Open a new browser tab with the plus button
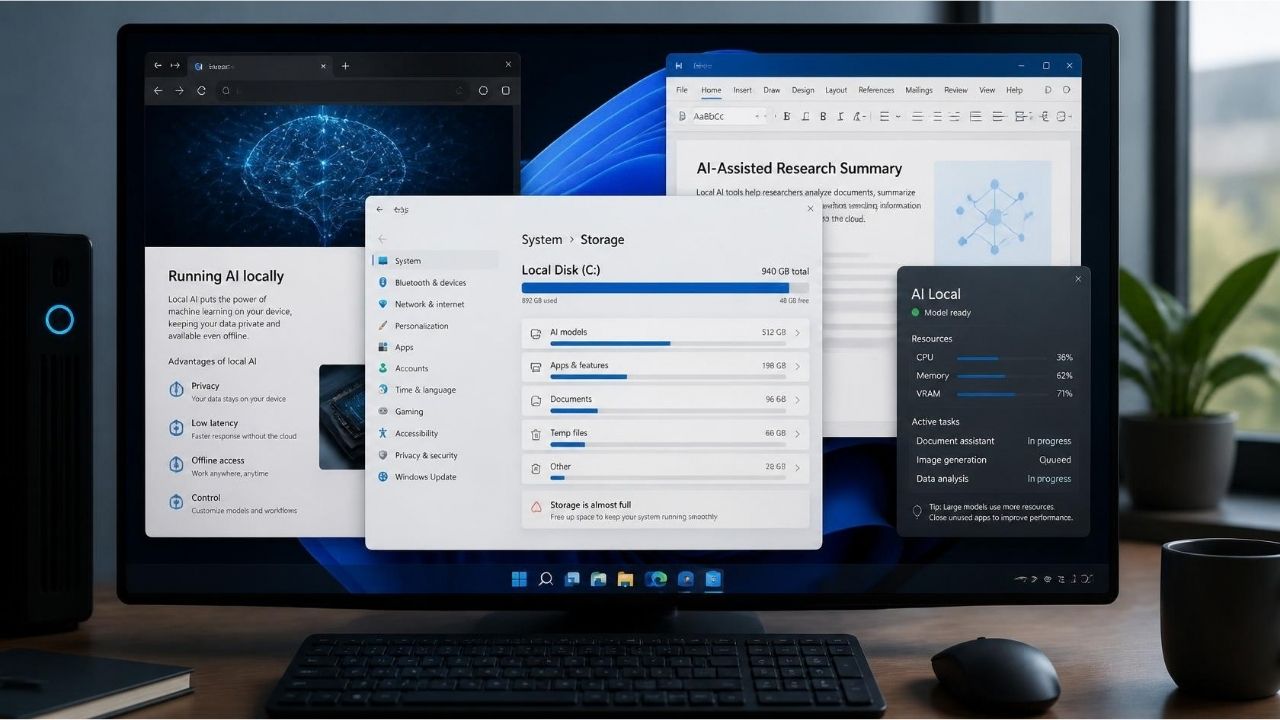 pos(345,66)
